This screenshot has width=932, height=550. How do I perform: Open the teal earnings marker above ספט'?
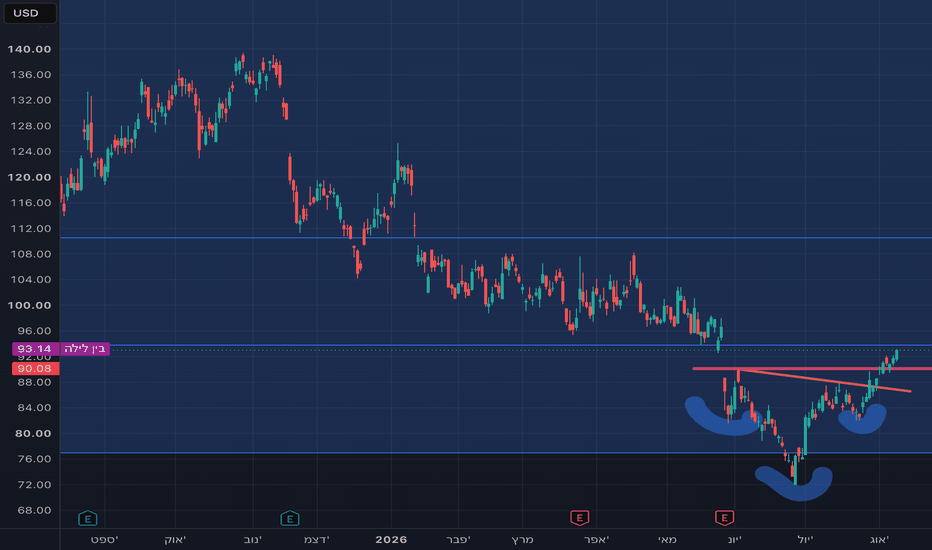click(87, 518)
